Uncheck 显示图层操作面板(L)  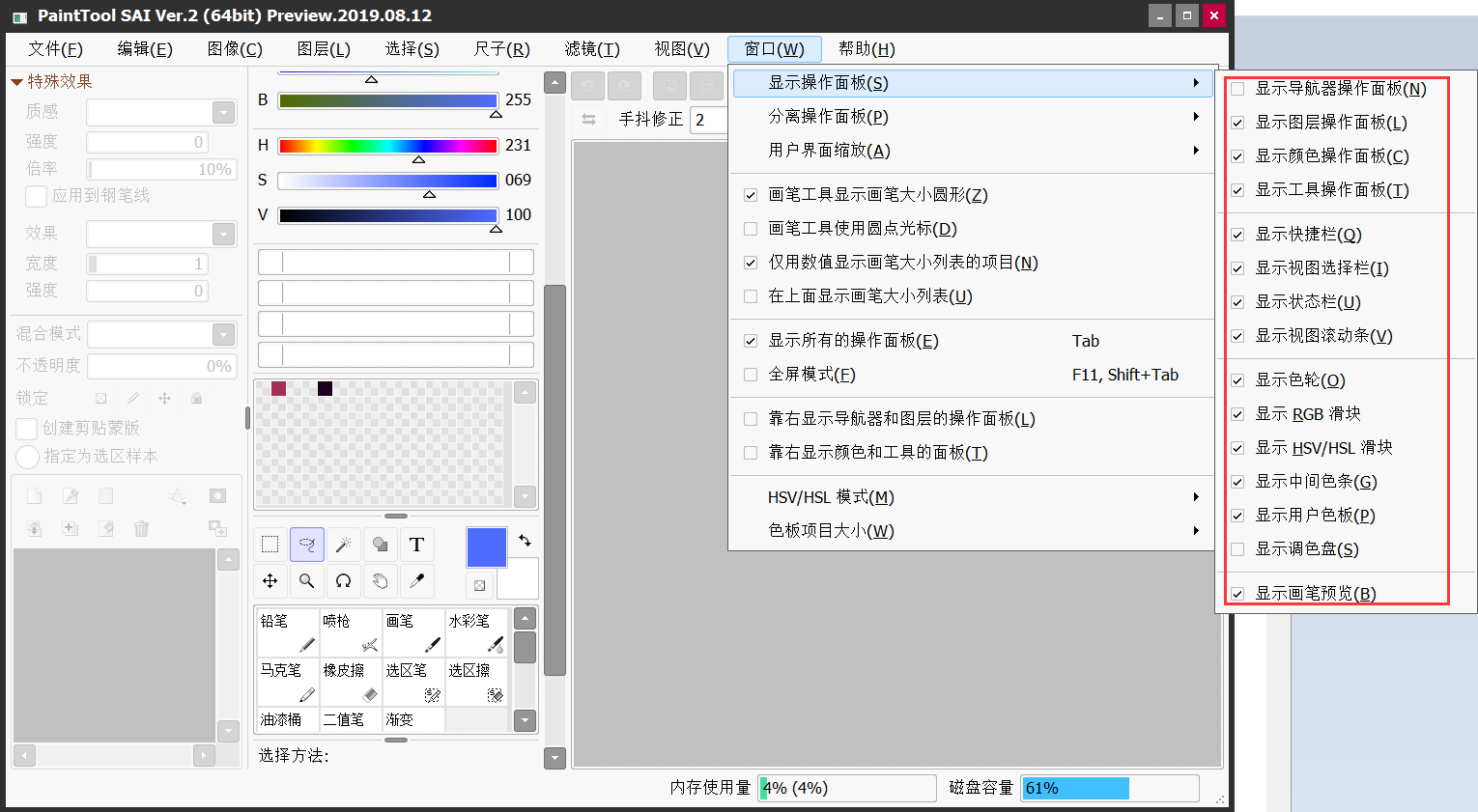point(1237,123)
